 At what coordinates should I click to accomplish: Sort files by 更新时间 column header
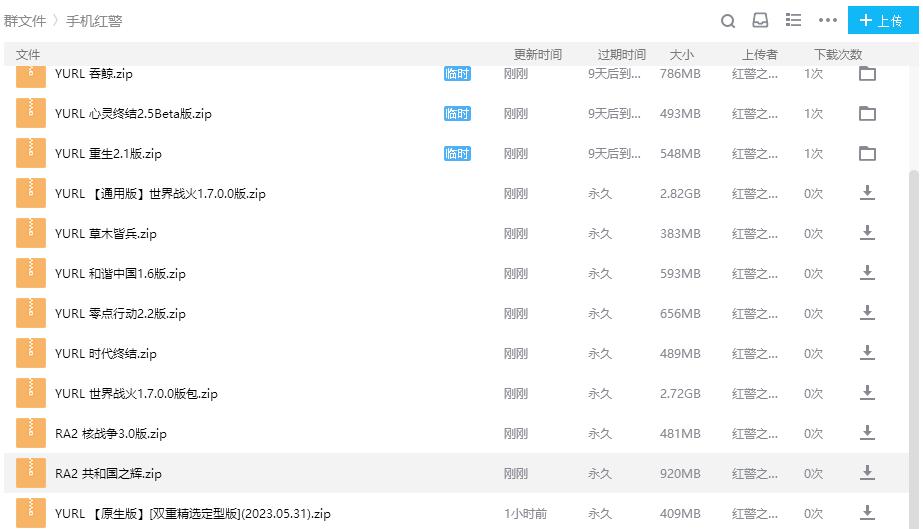point(538,55)
